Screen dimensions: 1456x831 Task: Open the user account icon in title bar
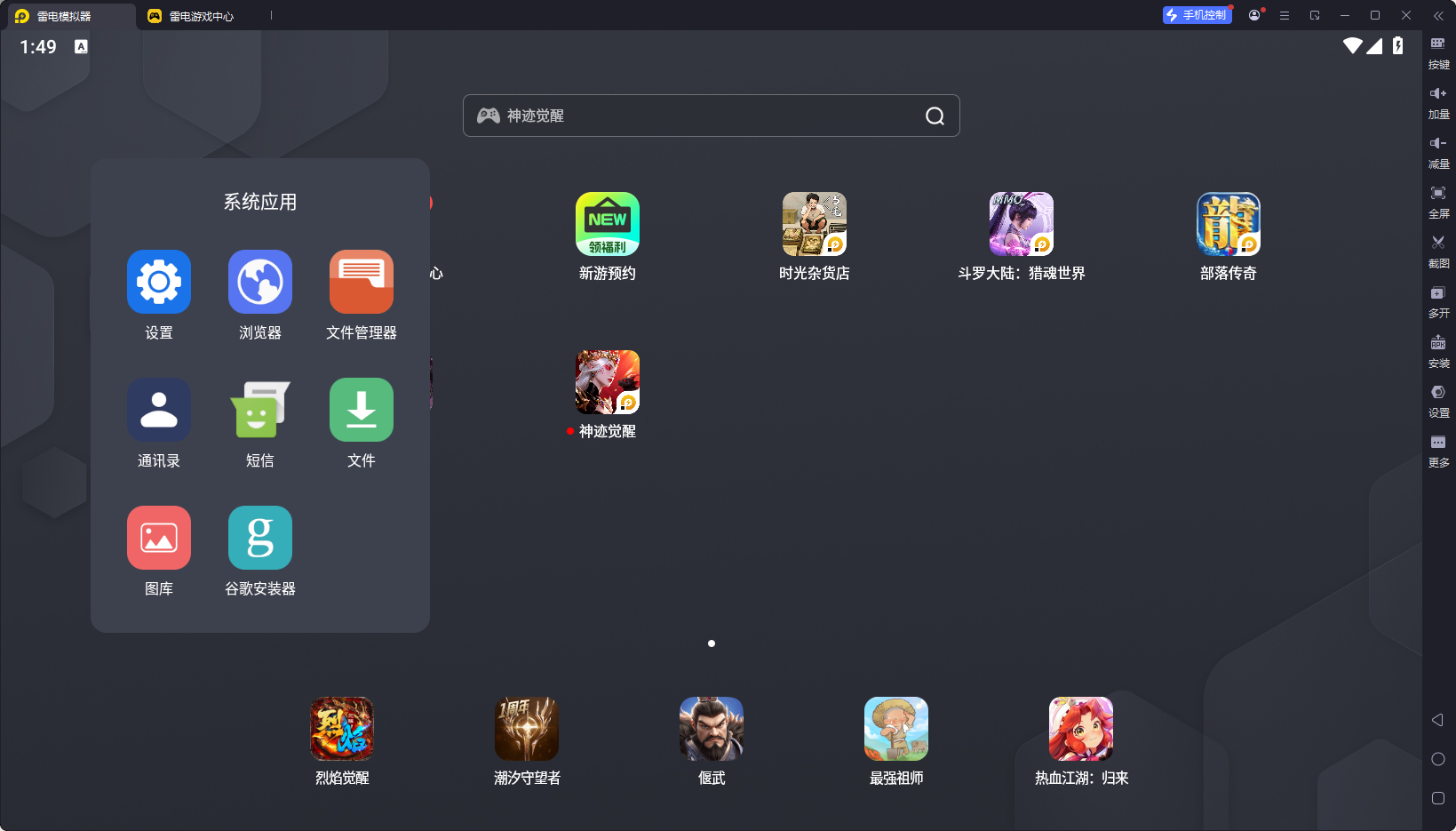click(1254, 15)
